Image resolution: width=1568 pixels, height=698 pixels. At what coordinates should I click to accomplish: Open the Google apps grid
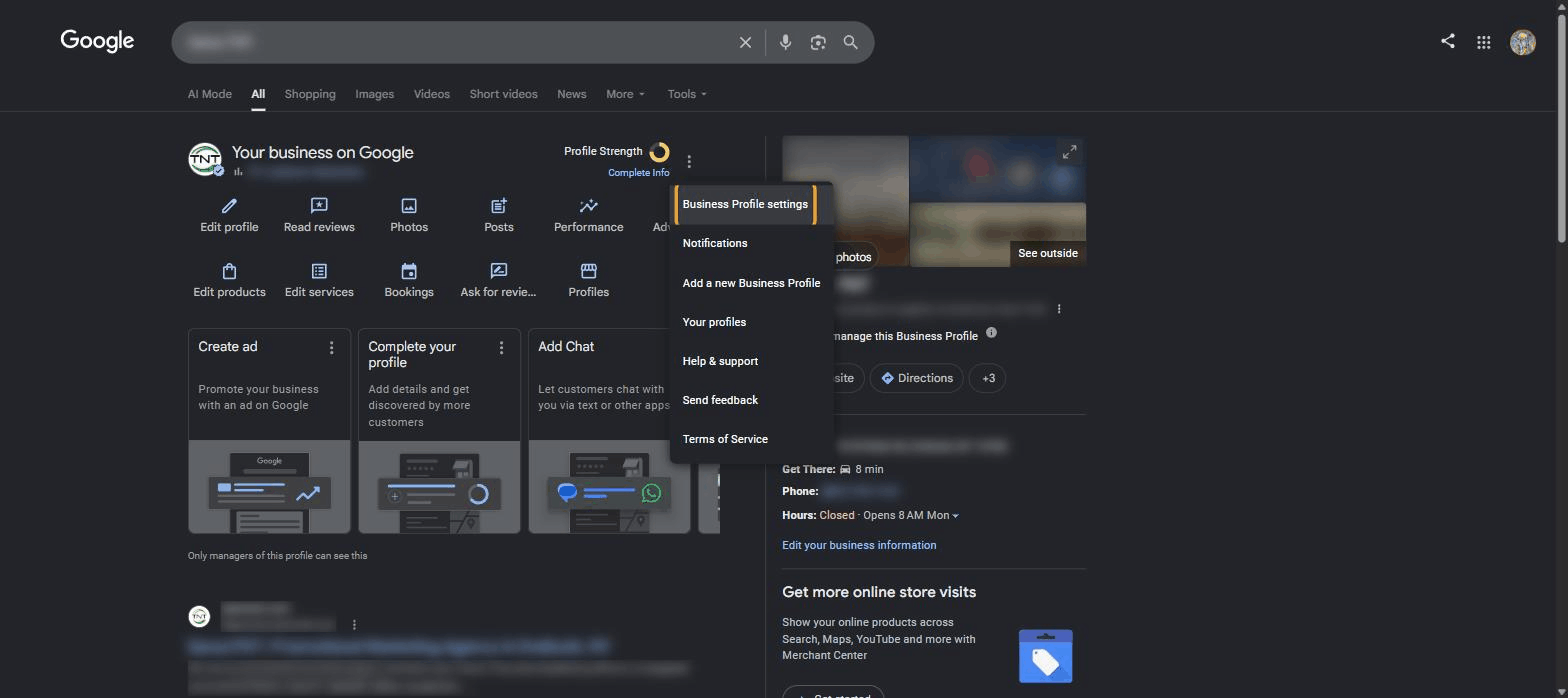tap(1484, 42)
